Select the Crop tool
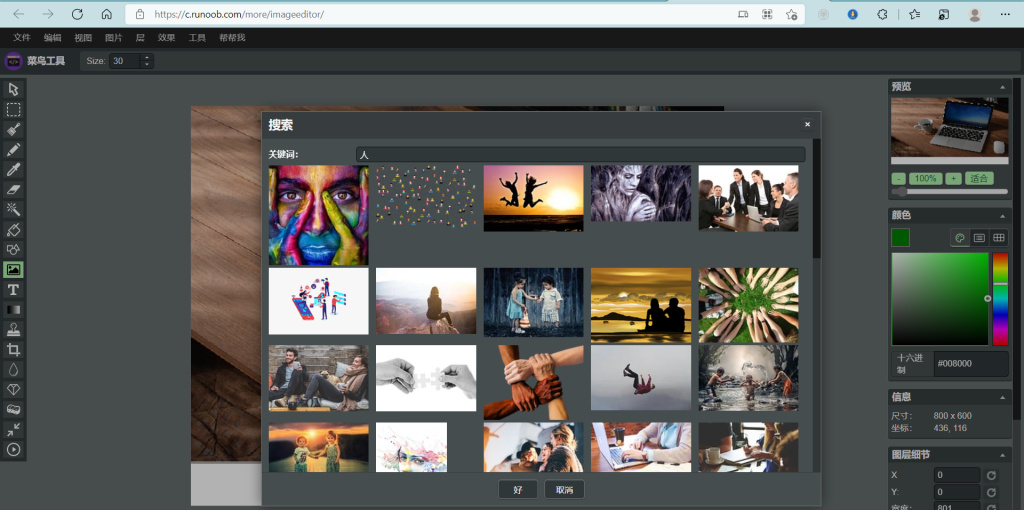Screen dimensions: 1024x510 point(14,350)
